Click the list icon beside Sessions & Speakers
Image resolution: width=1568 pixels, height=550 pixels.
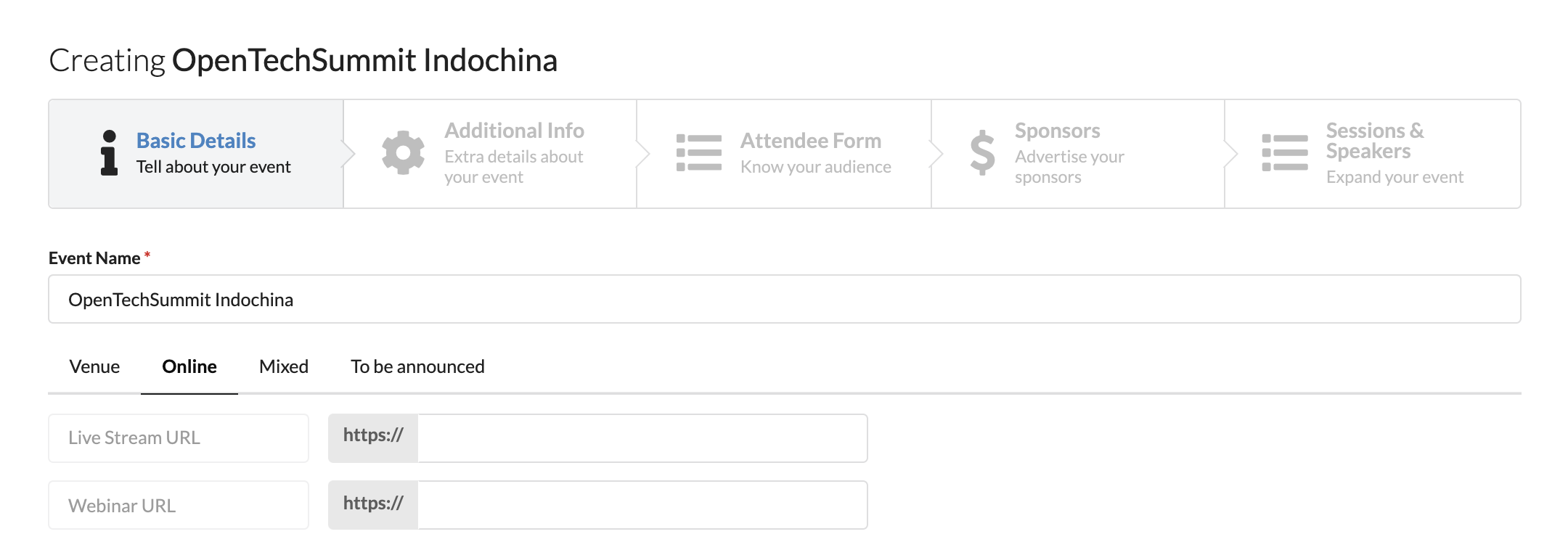(1285, 152)
